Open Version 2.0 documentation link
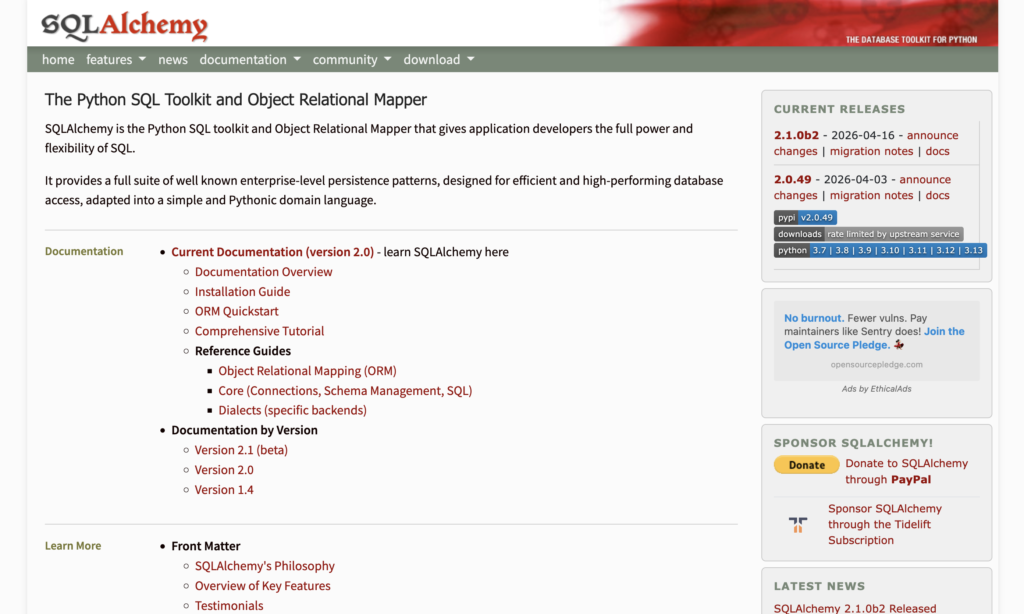Viewport: 1024px width, 614px height. (x=224, y=470)
